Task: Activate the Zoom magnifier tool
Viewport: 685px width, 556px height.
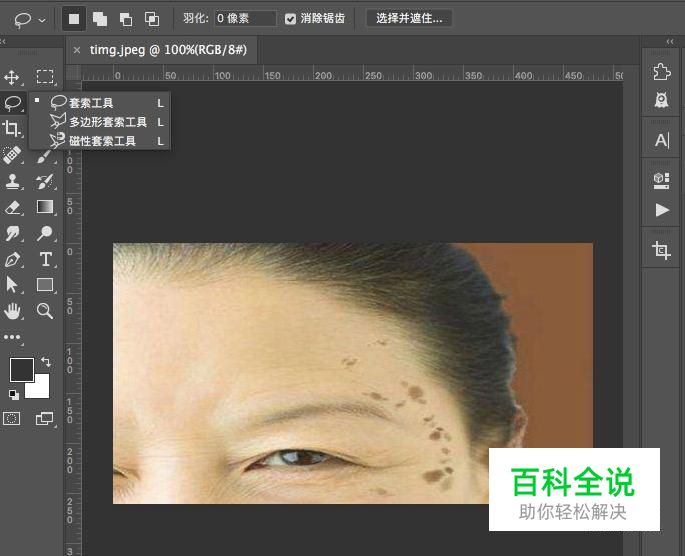Action: [x=45, y=311]
